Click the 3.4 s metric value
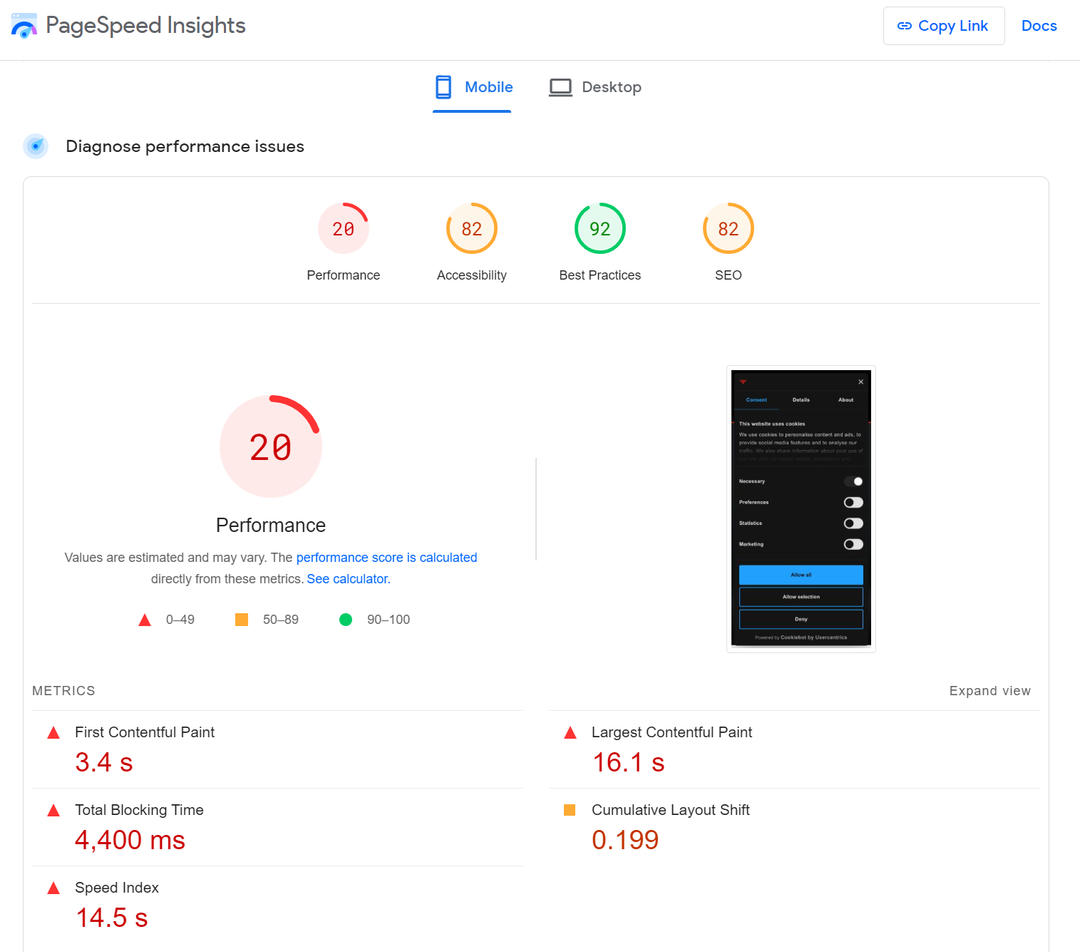This screenshot has width=1080, height=952. [x=104, y=763]
